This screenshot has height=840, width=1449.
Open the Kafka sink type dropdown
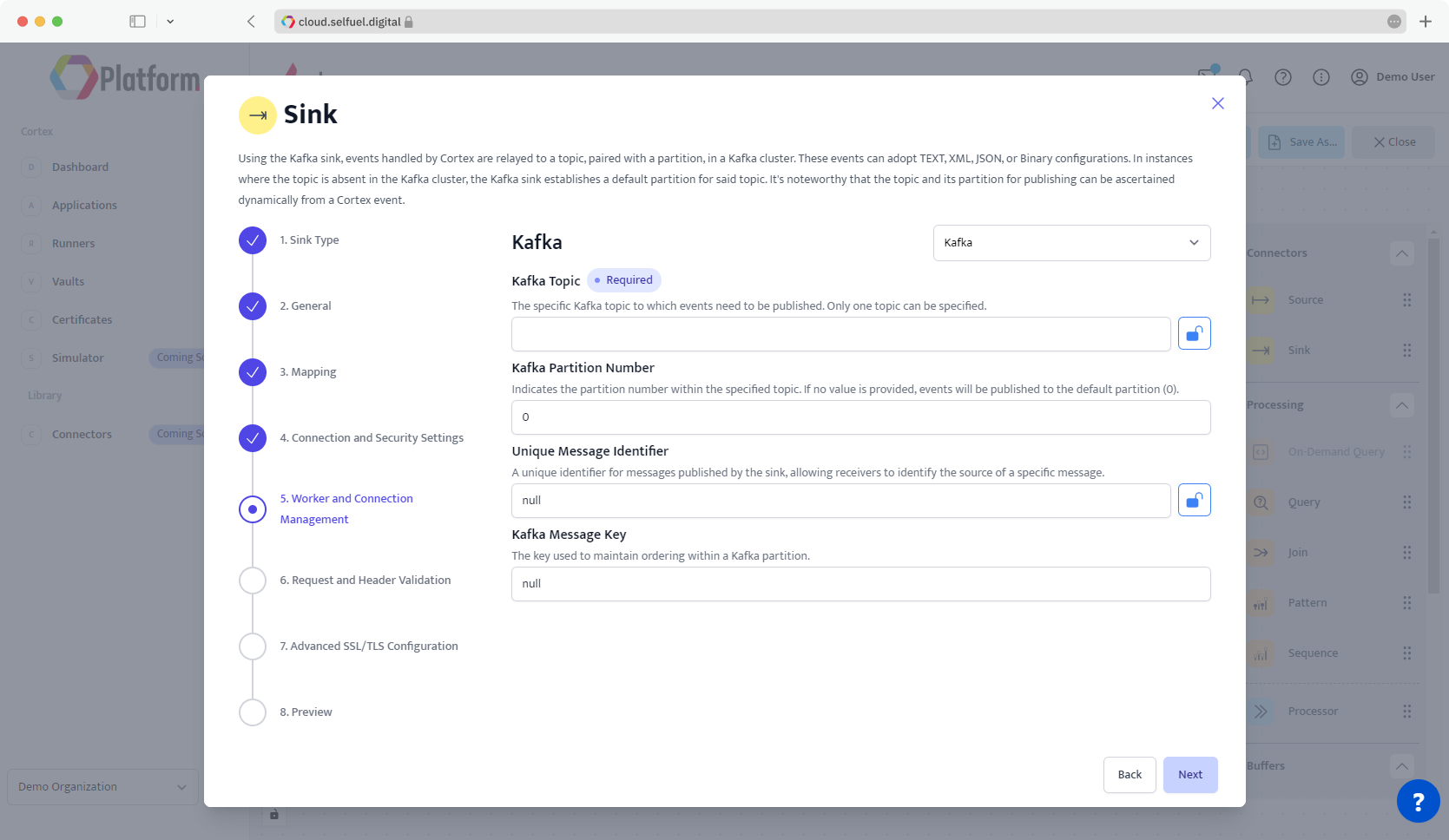tap(1071, 243)
